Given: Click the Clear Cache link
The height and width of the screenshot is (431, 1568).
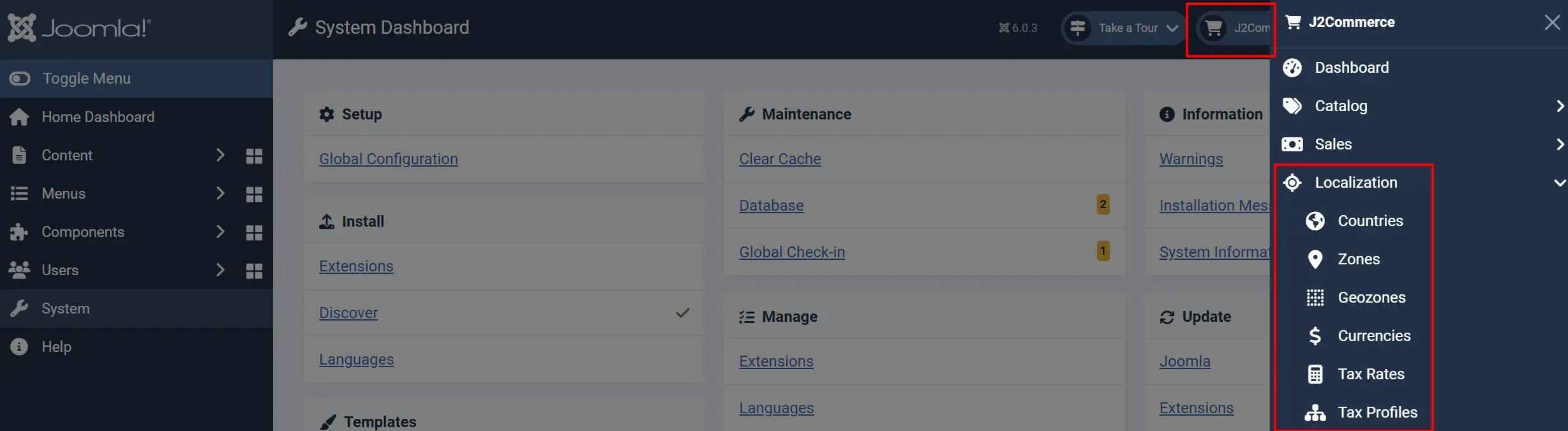Looking at the screenshot, I should pos(780,159).
